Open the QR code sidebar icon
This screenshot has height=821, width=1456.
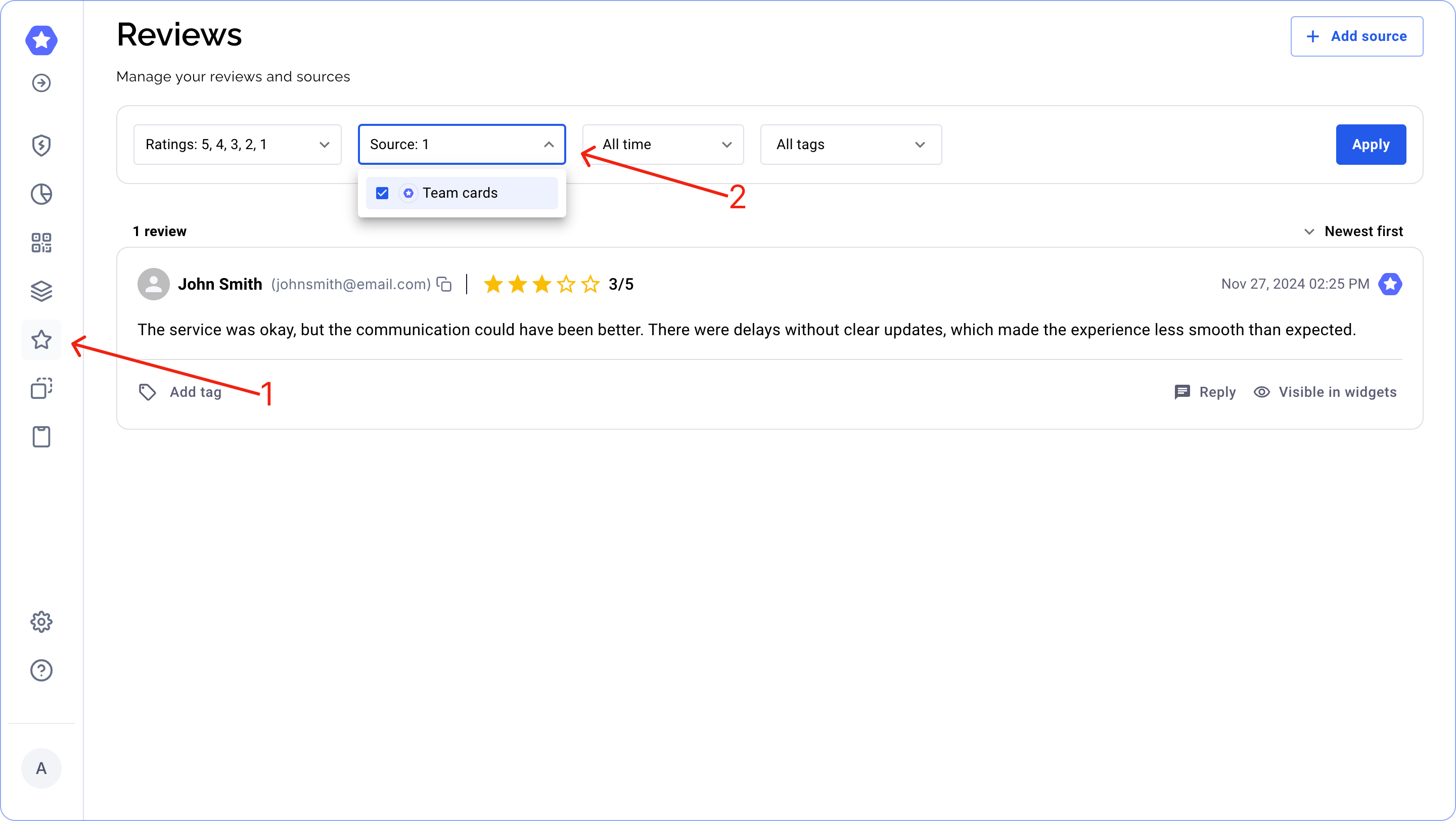41,242
